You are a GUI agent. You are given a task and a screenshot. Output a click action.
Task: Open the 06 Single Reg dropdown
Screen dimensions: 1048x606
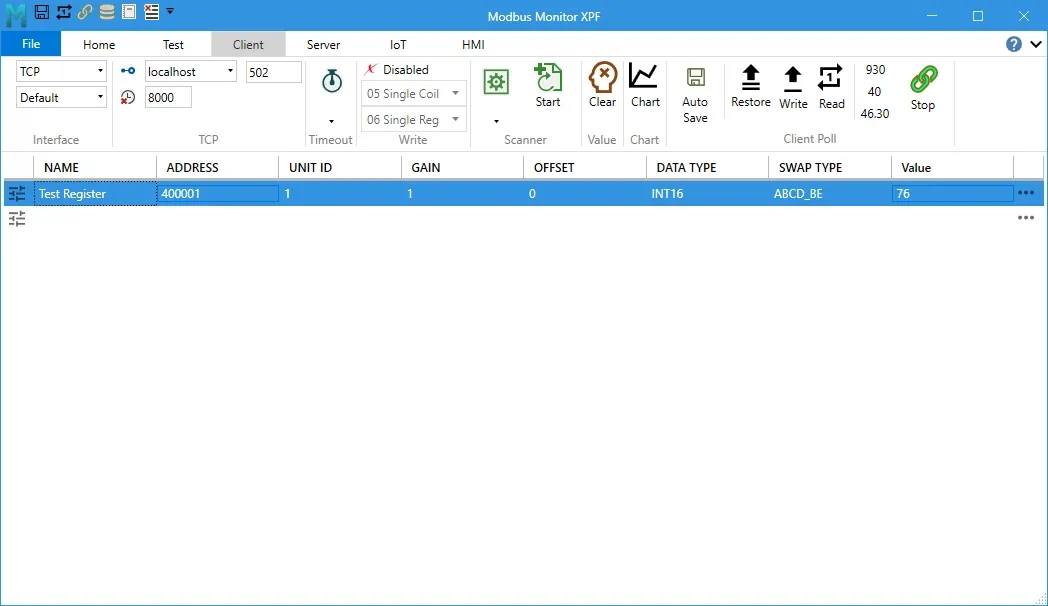(x=414, y=120)
